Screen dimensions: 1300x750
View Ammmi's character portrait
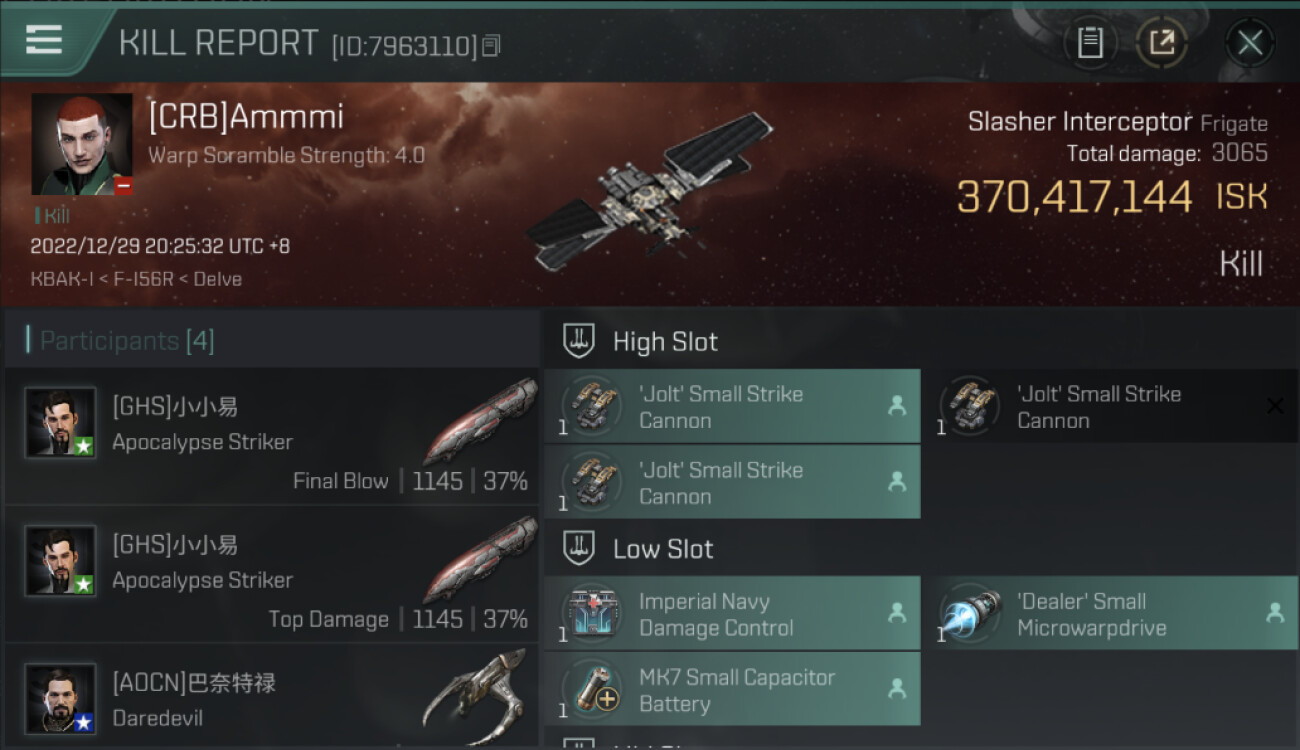coord(82,144)
